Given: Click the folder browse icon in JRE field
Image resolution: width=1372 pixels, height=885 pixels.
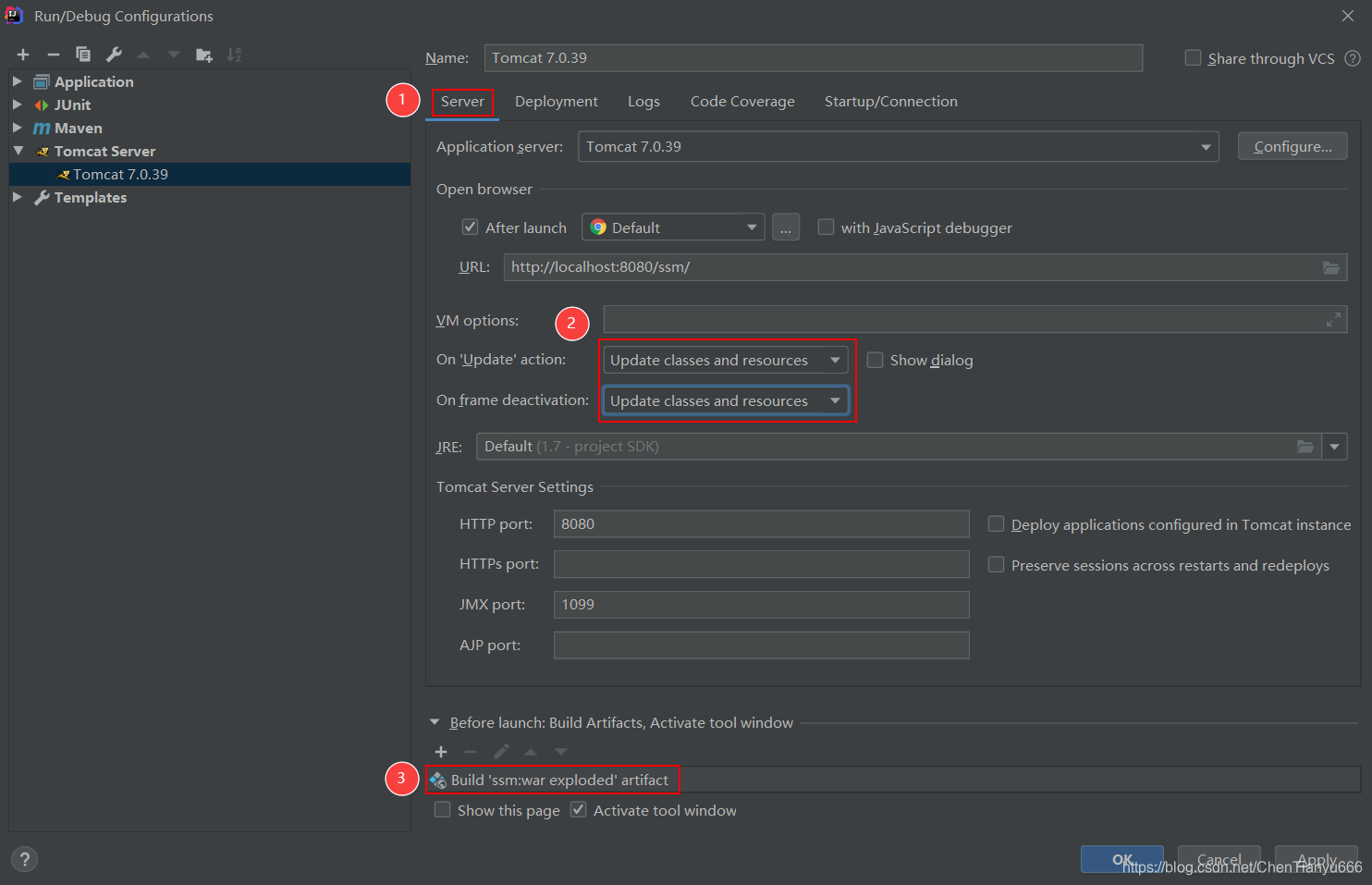Looking at the screenshot, I should (x=1305, y=447).
